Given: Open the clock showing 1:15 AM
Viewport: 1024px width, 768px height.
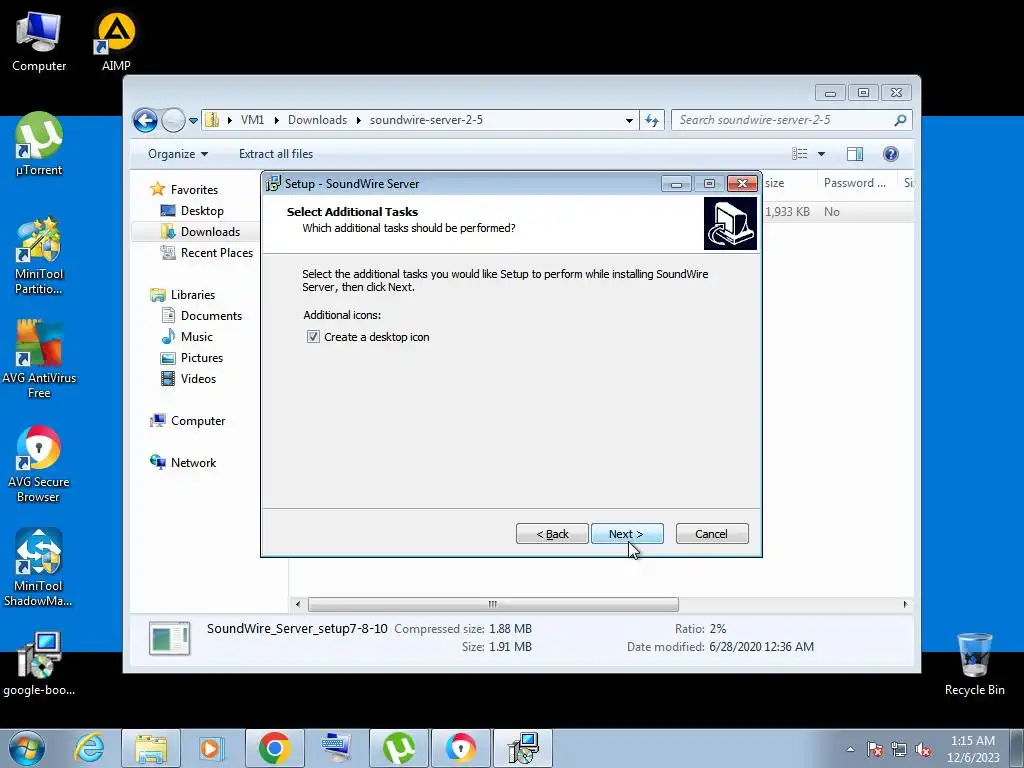Looking at the screenshot, I should [973, 749].
